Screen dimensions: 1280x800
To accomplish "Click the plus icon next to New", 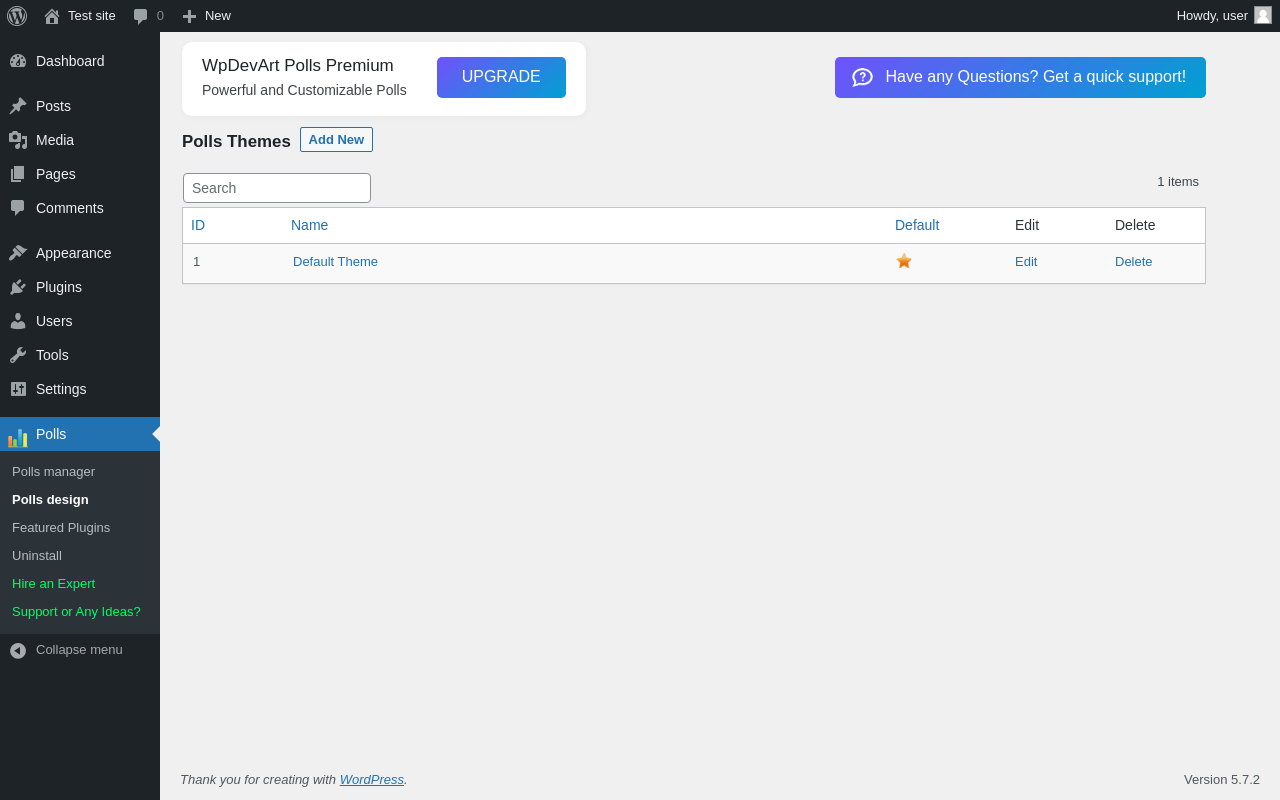I will (189, 16).
